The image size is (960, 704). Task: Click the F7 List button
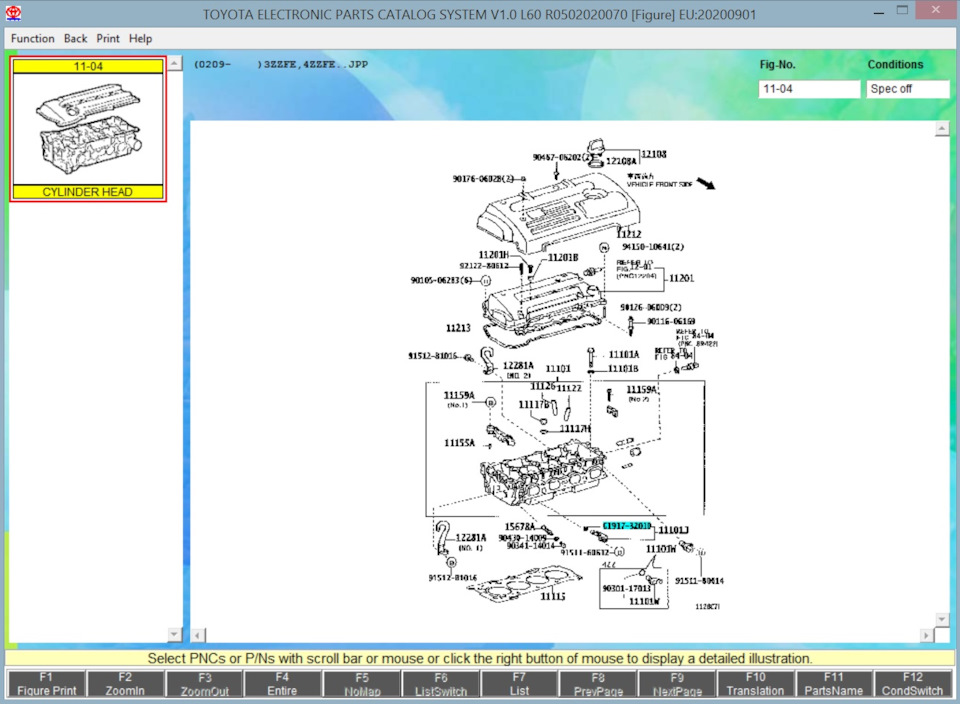coord(519,684)
